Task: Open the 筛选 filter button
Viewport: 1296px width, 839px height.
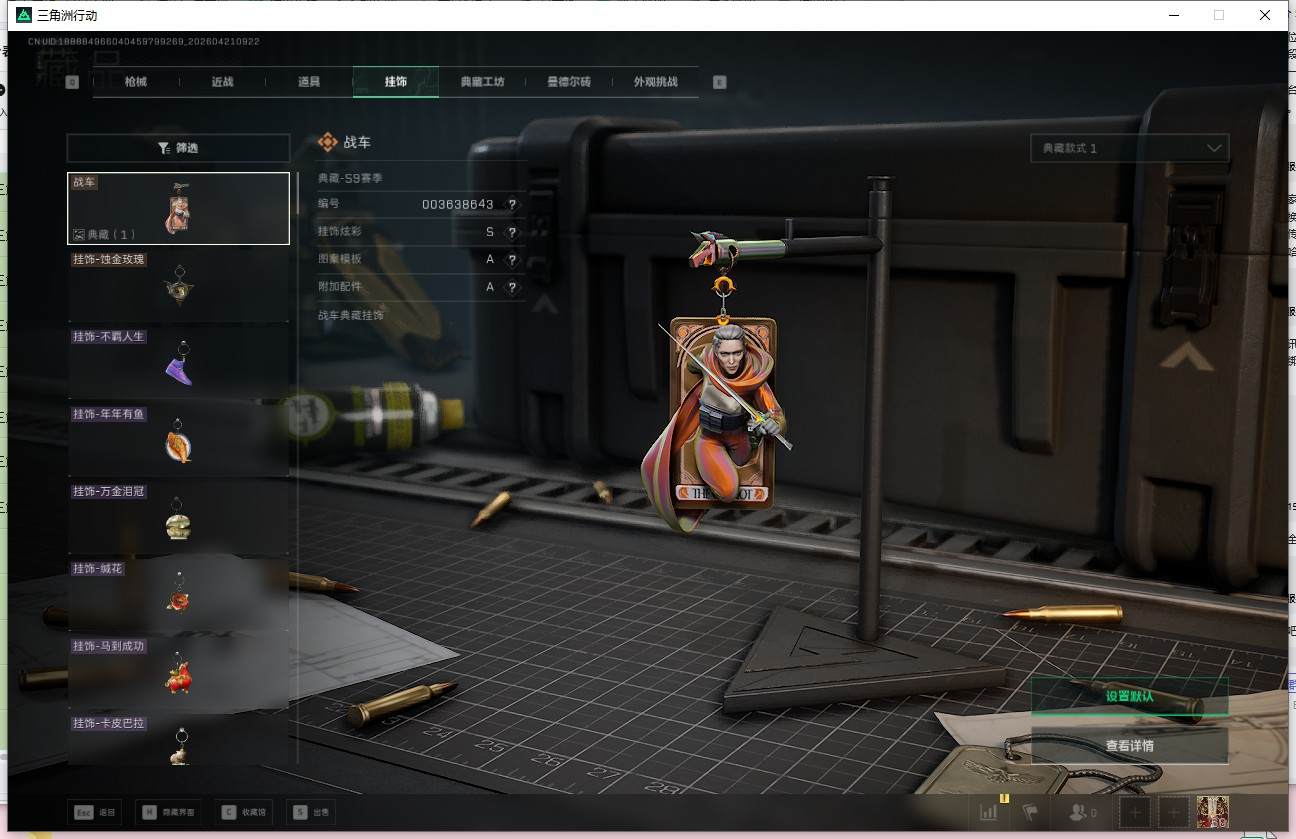Action: click(x=178, y=148)
